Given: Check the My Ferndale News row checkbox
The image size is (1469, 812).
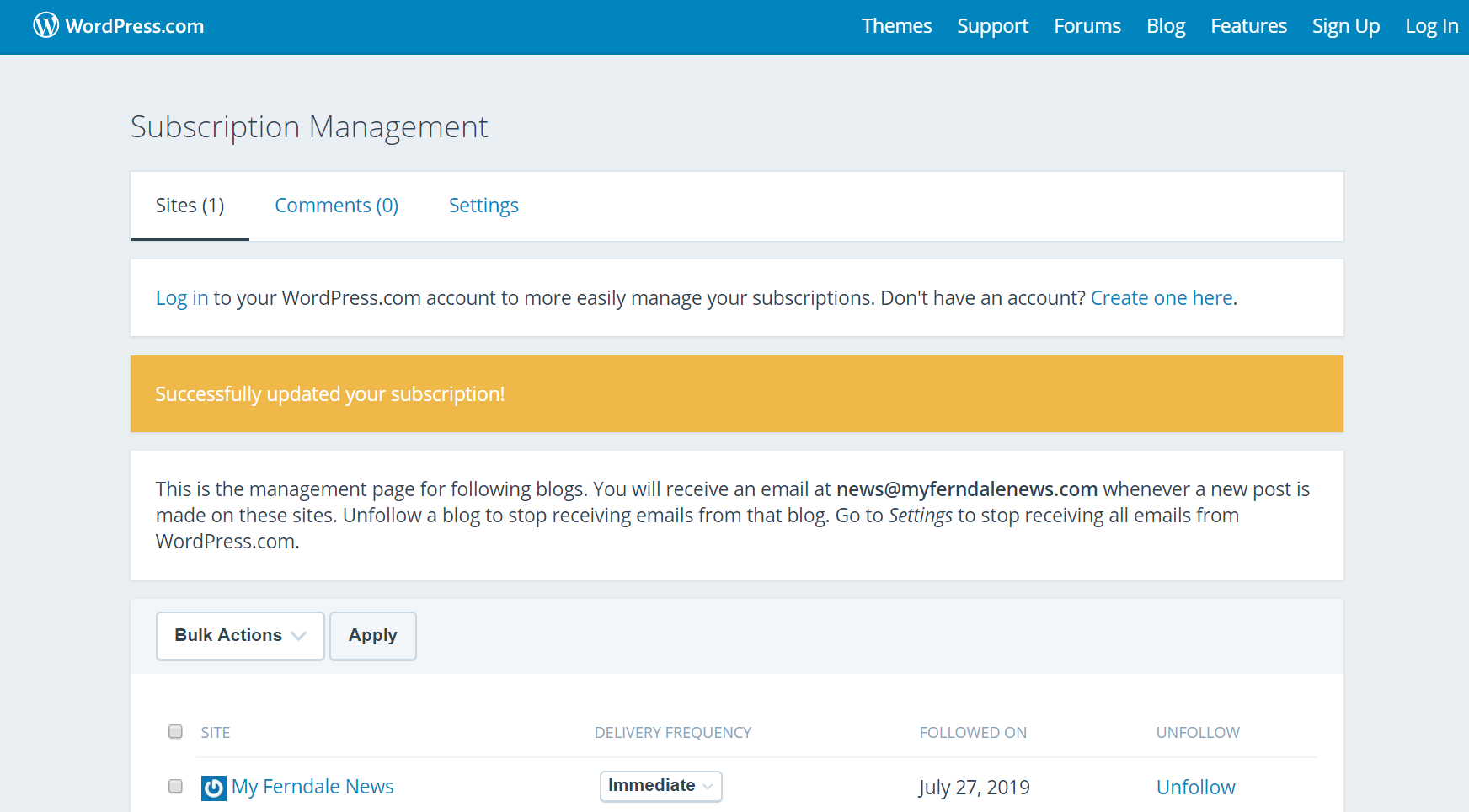Looking at the screenshot, I should pos(175,786).
